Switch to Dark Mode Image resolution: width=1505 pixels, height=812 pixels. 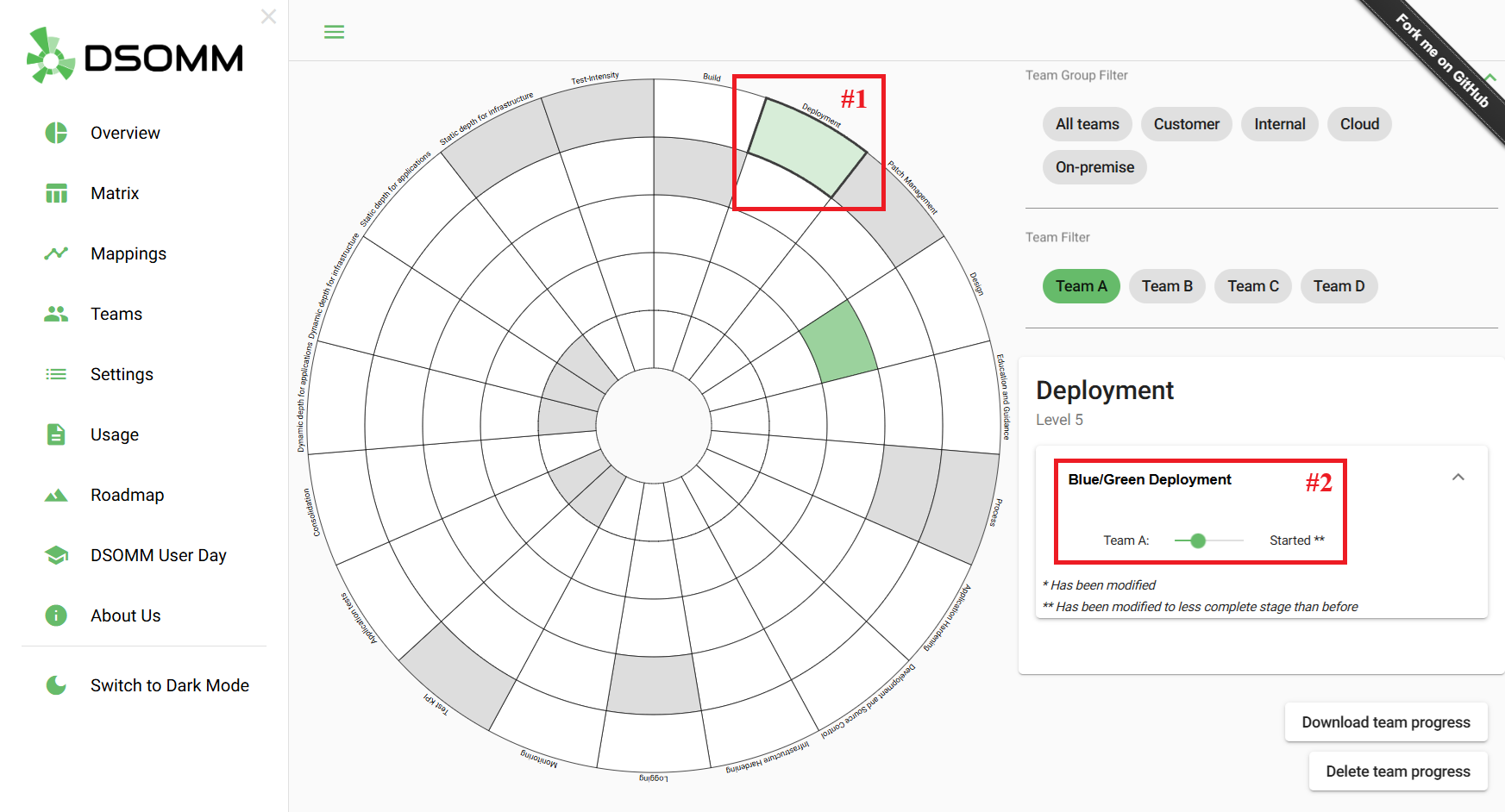[x=169, y=685]
